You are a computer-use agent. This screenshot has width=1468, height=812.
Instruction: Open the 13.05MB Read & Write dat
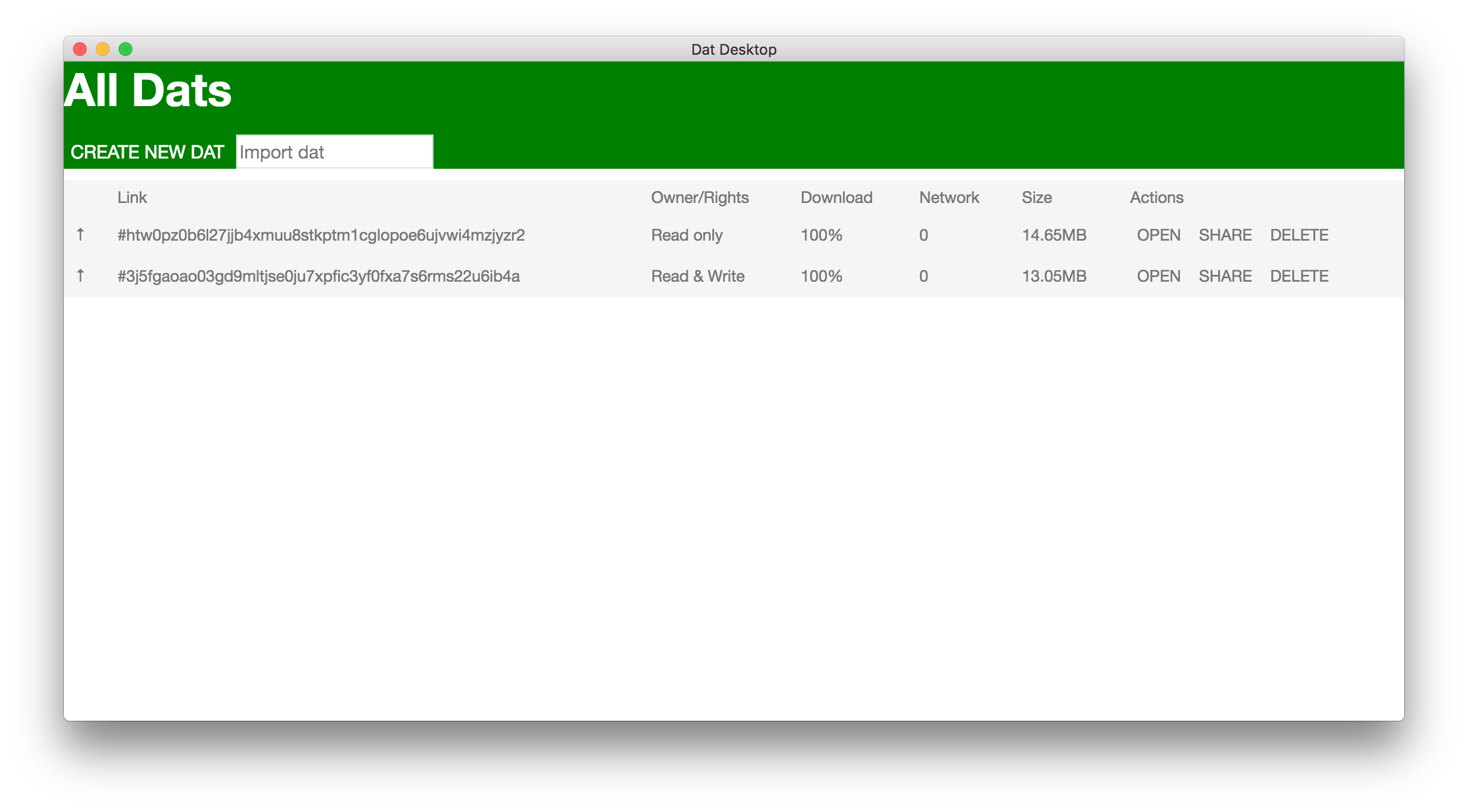pyautogui.click(x=1158, y=276)
